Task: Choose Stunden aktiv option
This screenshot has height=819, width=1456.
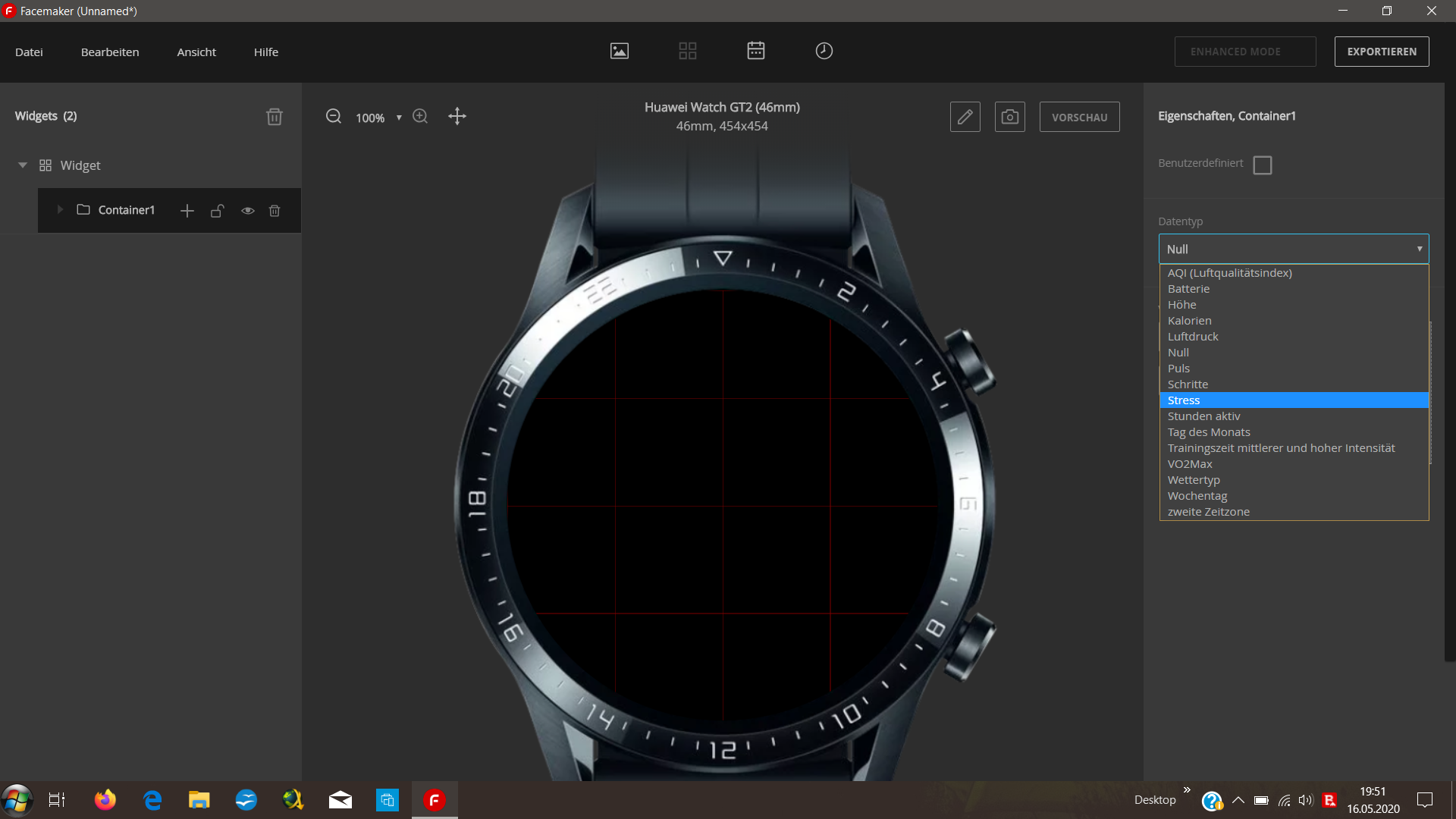Action: tap(1294, 416)
